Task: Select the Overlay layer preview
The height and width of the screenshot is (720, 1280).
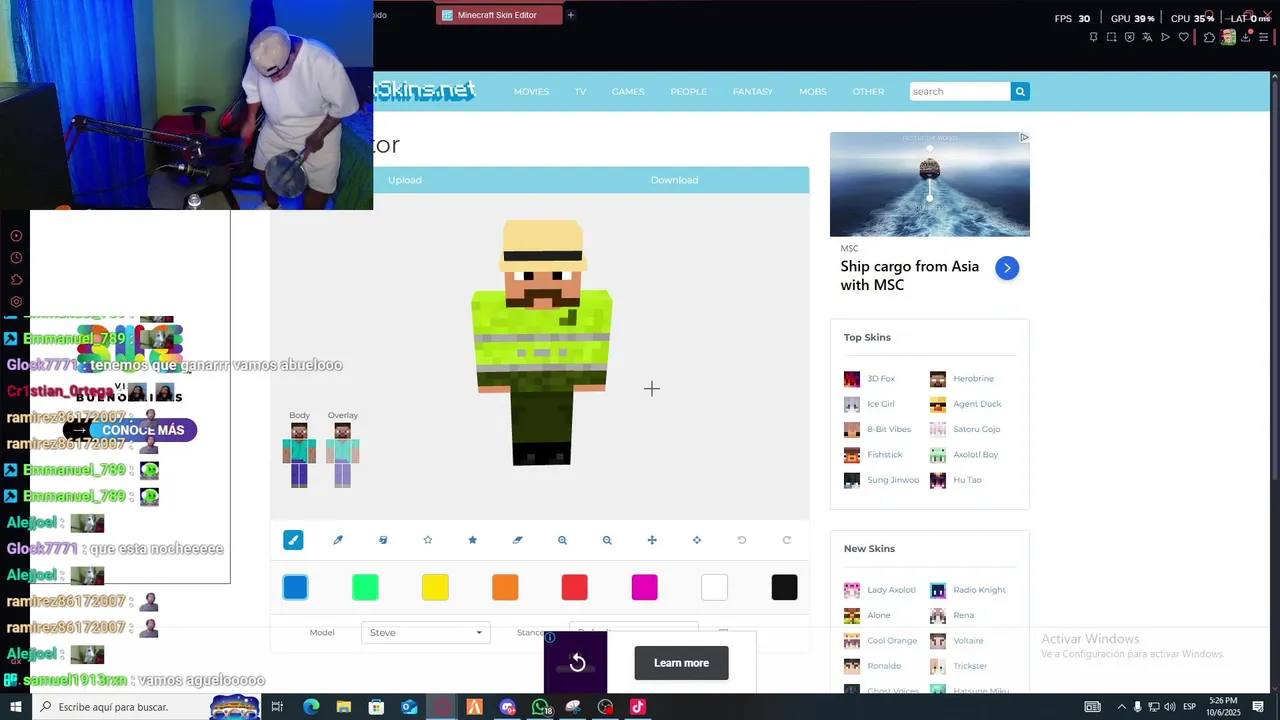Action: (x=342, y=455)
